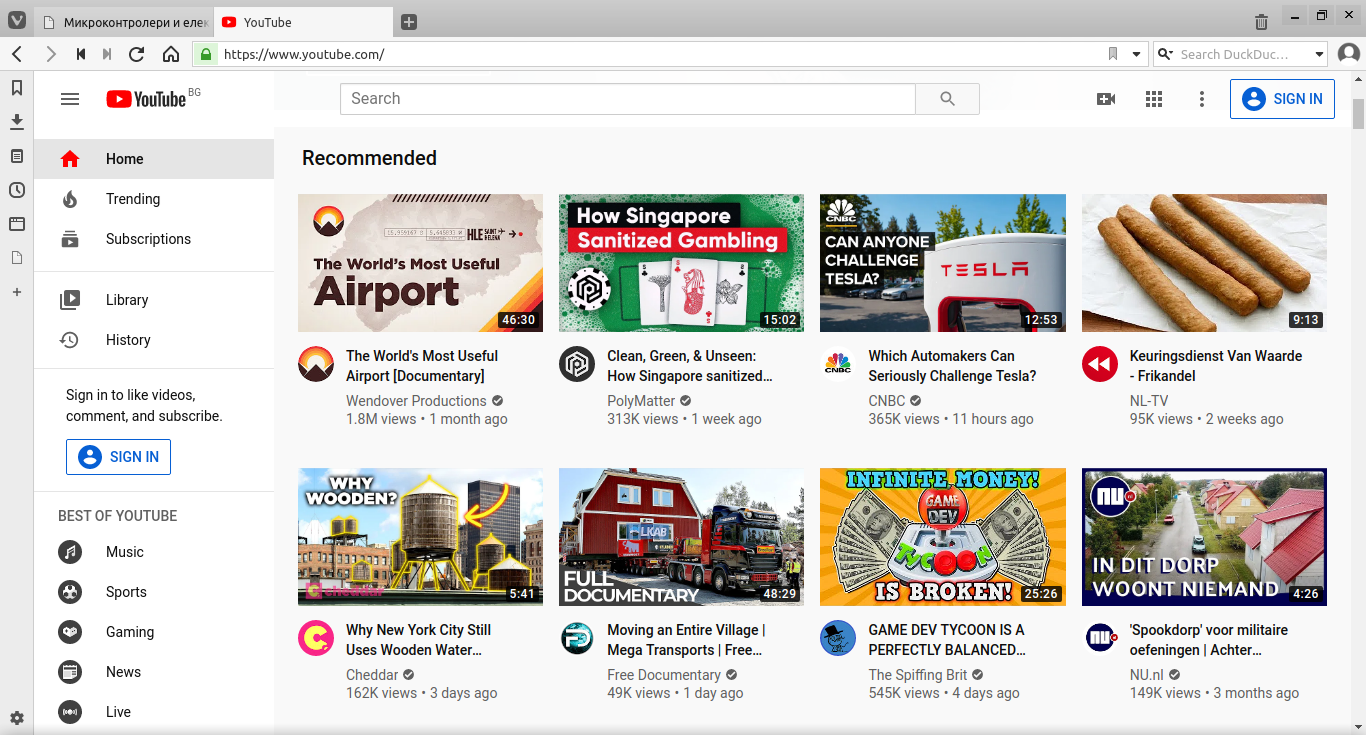Open the In Dit Dorp Woont Niemand thumbnail
The width and height of the screenshot is (1366, 735).
(1204, 537)
